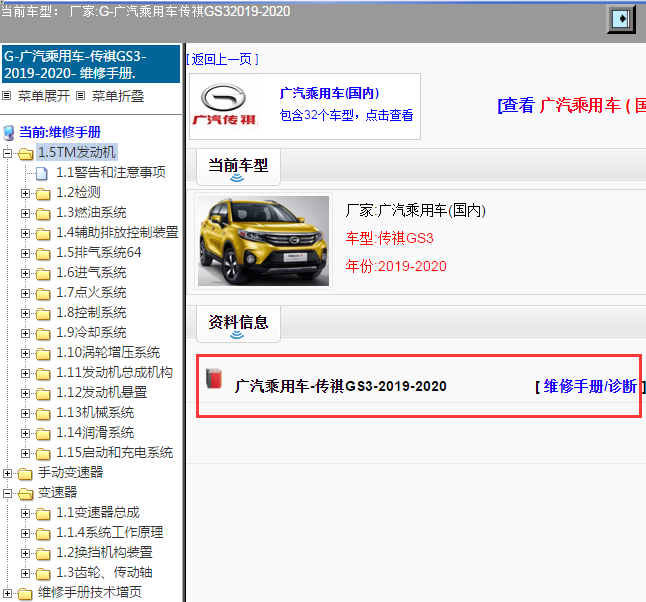Click the GAC Trumpchi brand logo
This screenshot has height=602, width=646.
pyautogui.click(x=225, y=105)
